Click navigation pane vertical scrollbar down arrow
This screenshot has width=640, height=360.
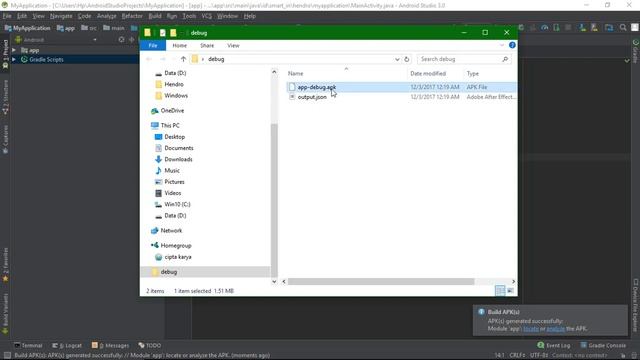coord(274,281)
